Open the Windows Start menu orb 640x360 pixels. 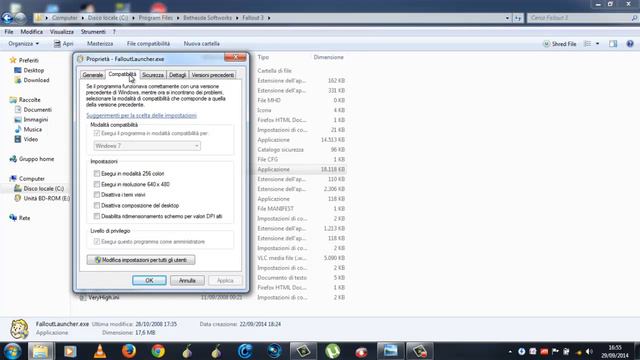(12, 351)
